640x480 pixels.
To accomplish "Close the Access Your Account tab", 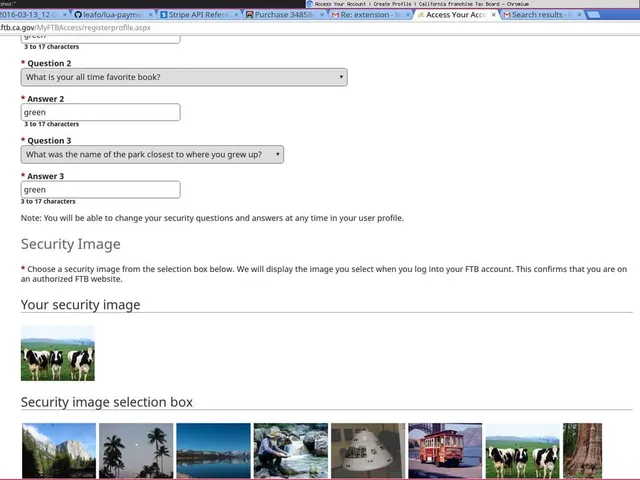I will point(493,15).
